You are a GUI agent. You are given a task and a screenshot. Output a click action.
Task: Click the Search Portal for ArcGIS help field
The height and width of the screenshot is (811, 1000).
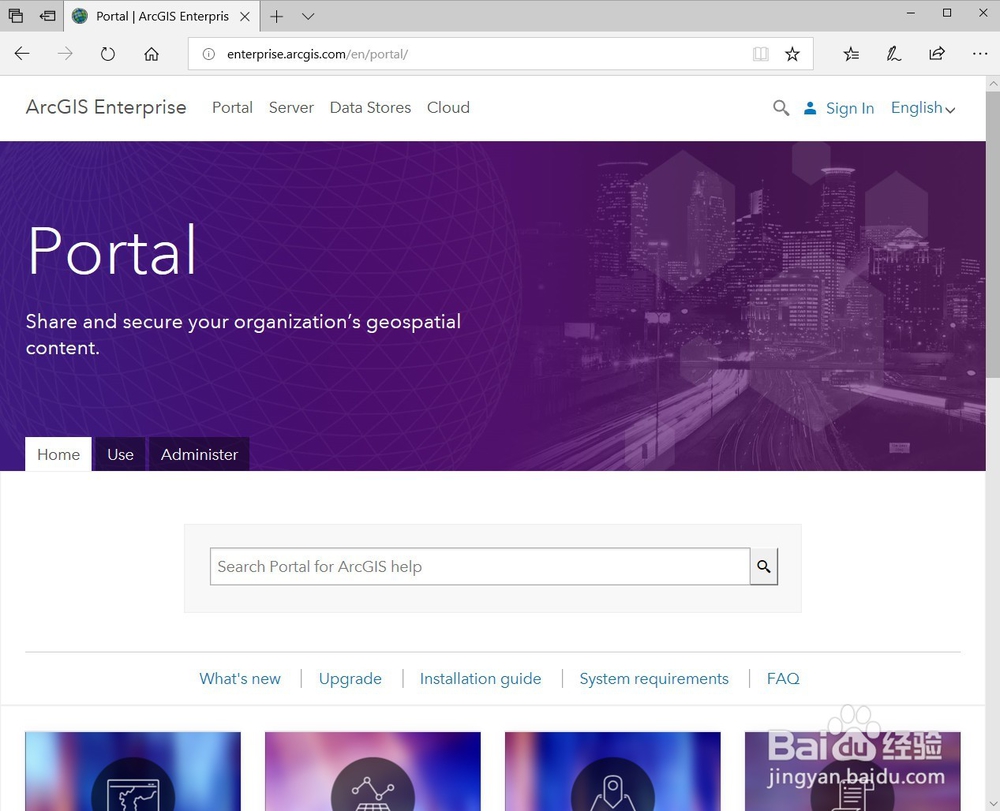480,566
